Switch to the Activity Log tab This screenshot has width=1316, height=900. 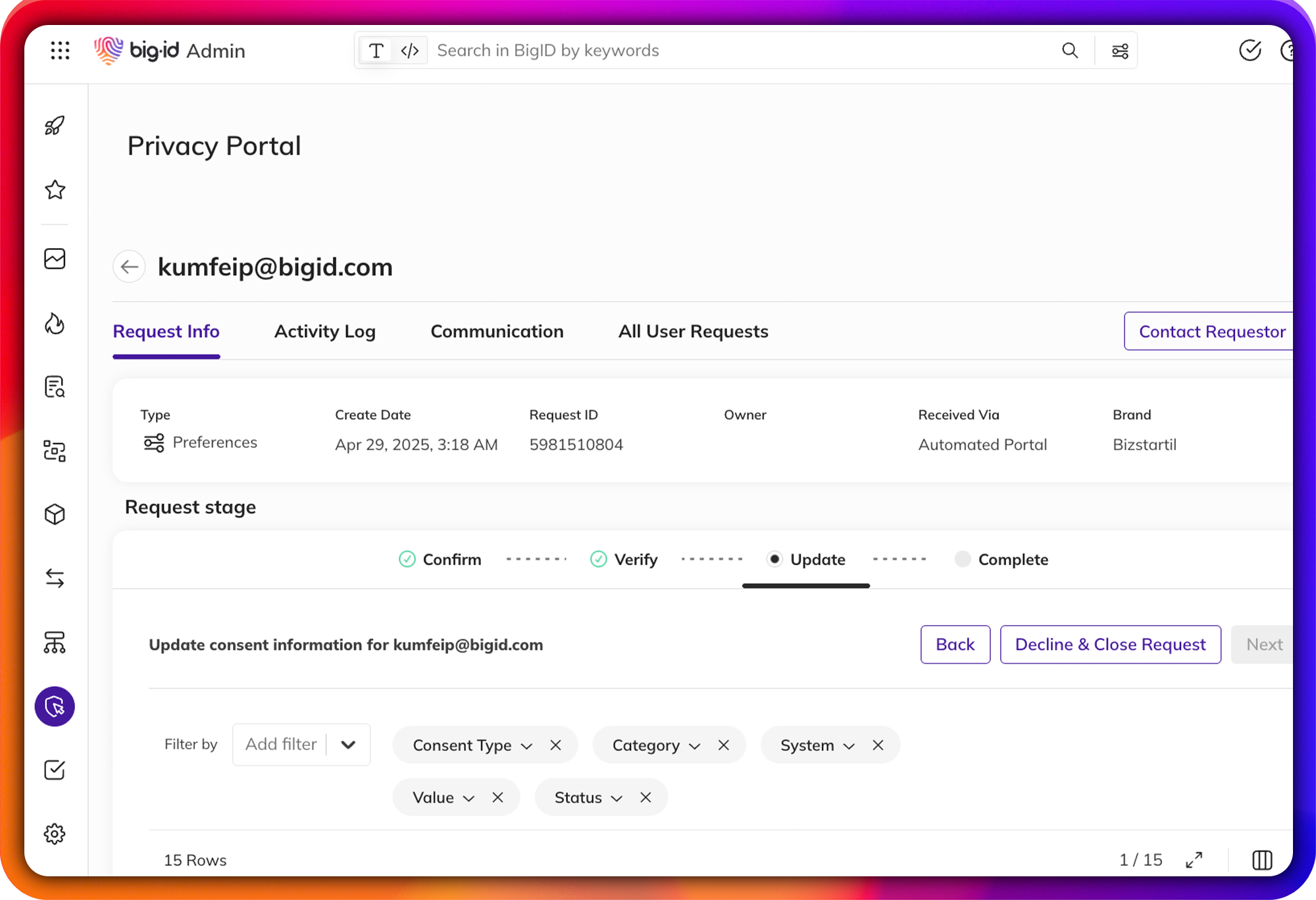(x=324, y=331)
